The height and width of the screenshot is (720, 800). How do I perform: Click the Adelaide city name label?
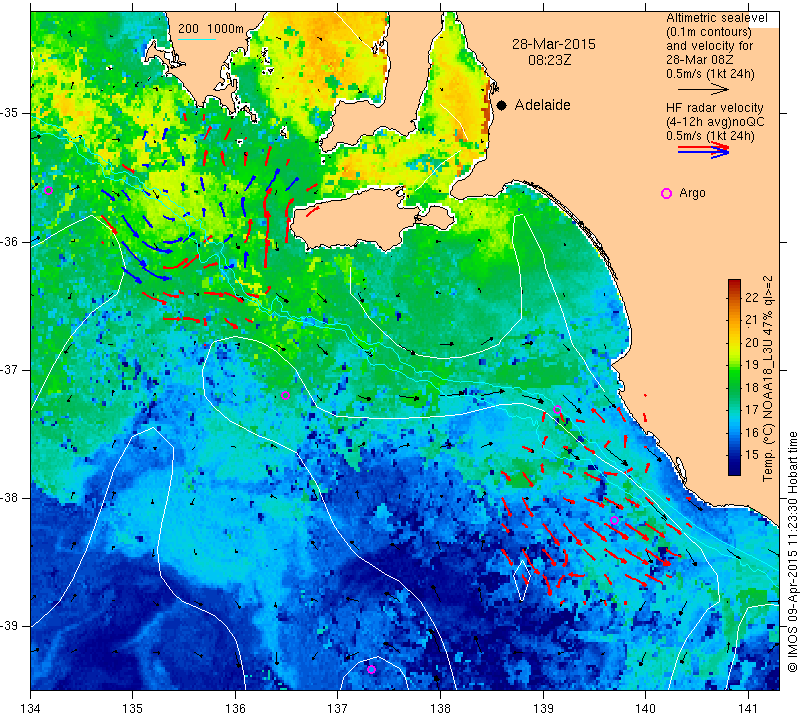tap(542, 105)
